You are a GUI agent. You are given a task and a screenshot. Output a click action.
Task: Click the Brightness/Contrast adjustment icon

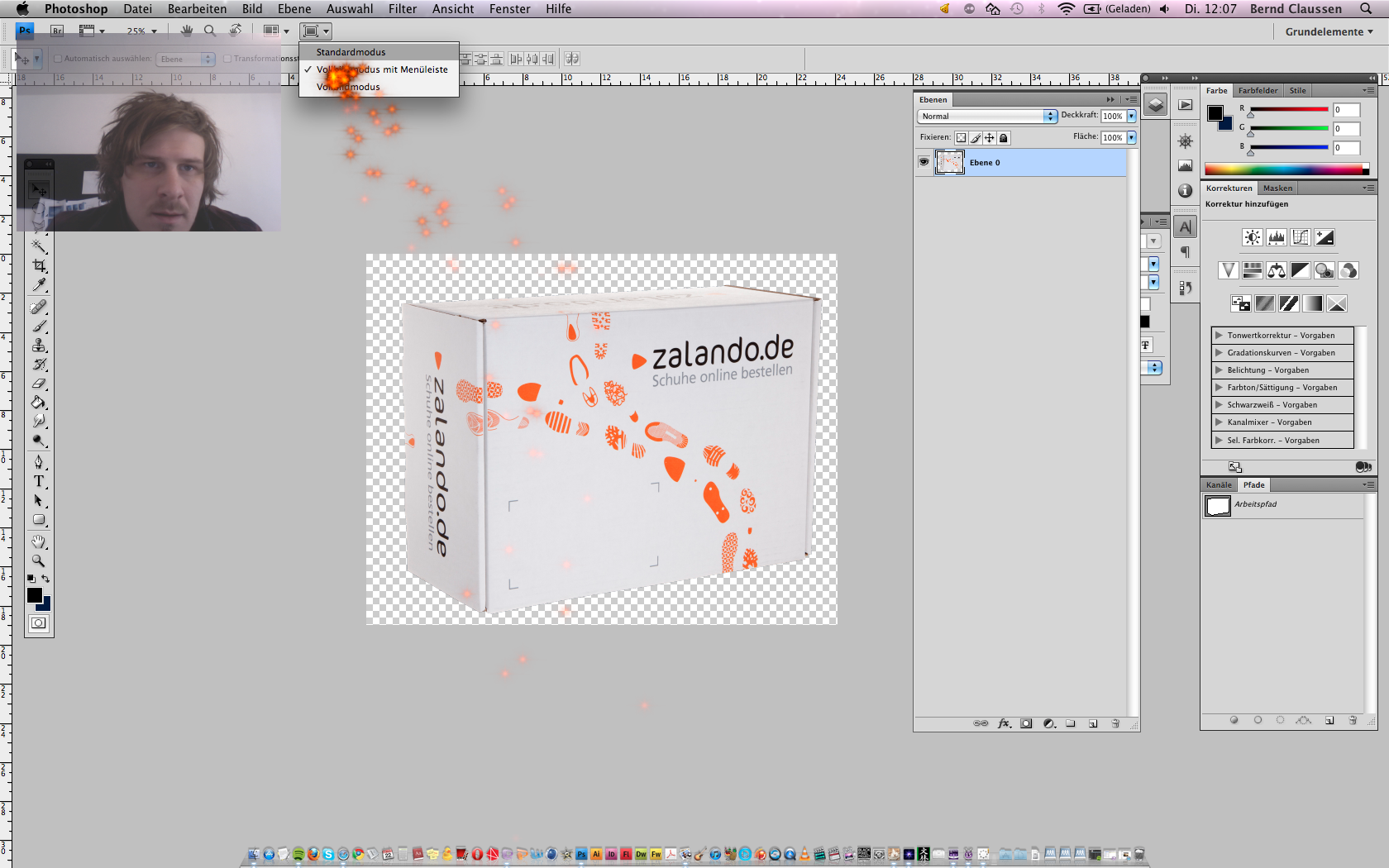click(x=1252, y=238)
